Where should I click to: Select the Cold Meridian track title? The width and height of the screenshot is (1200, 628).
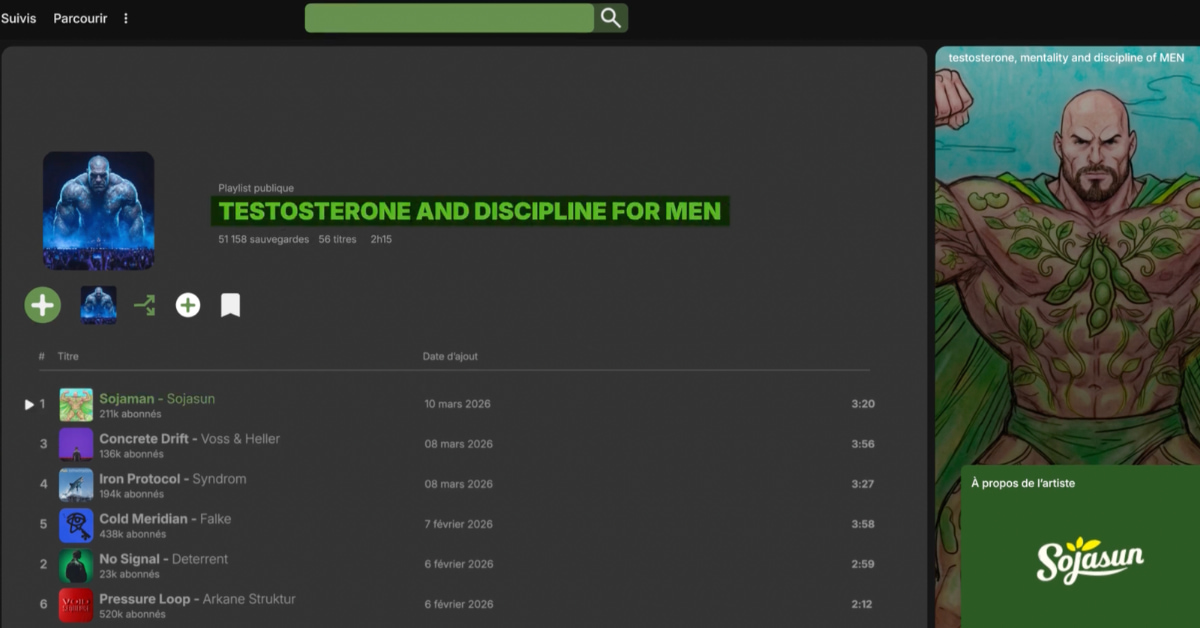tap(143, 519)
